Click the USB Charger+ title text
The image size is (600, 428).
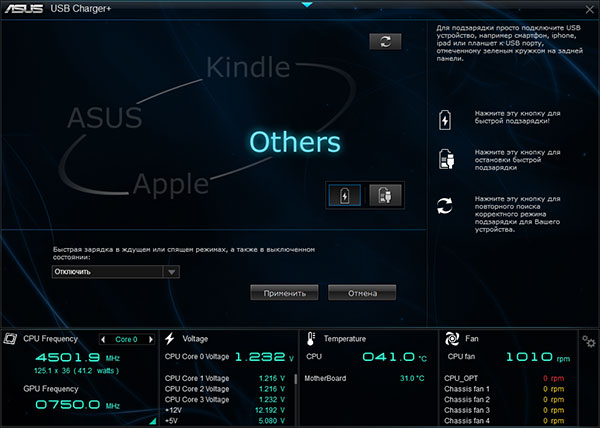tap(81, 8)
